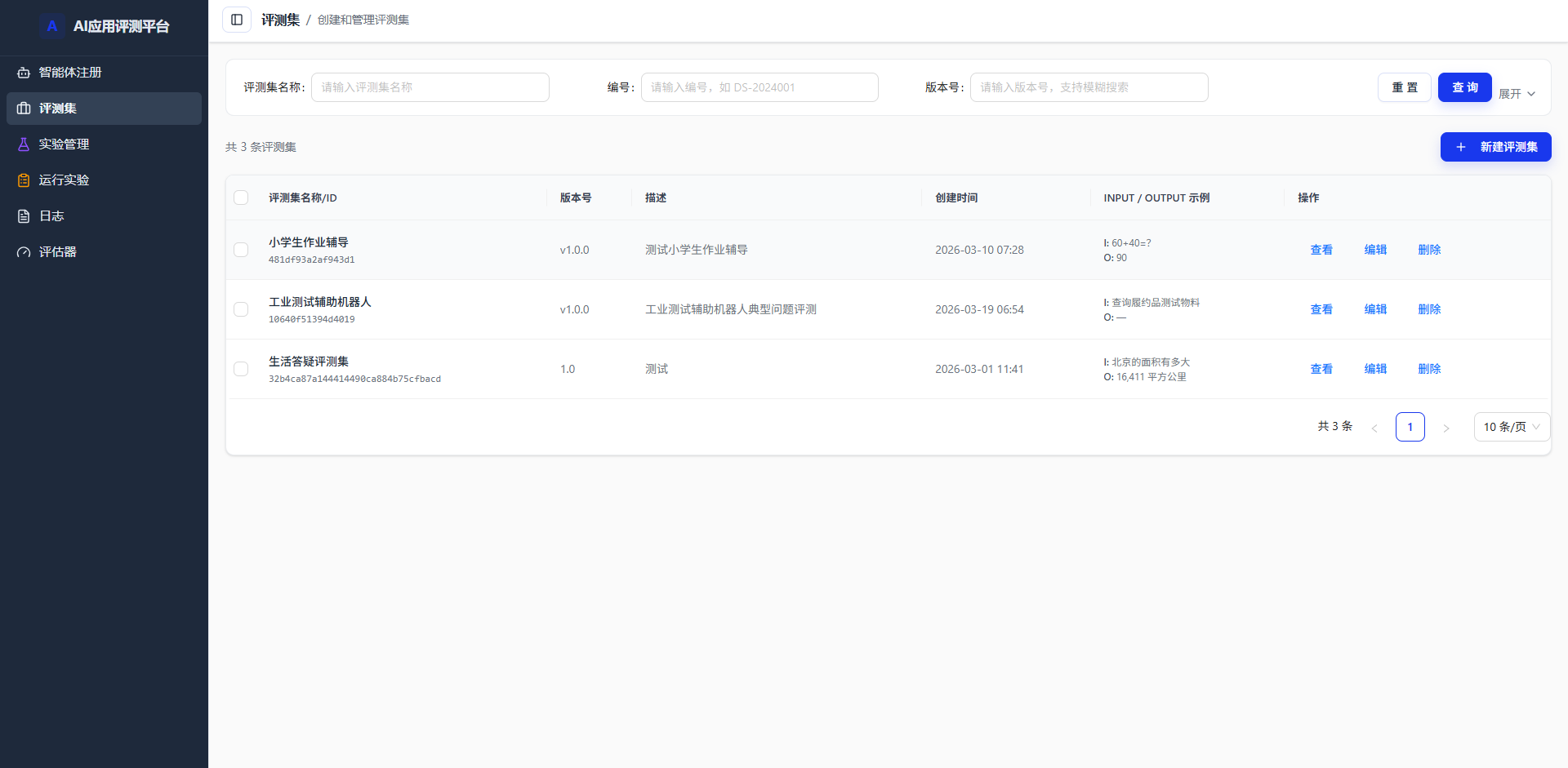Click the 版本号 column header
This screenshot has width=1568, height=768.
pyautogui.click(x=576, y=198)
